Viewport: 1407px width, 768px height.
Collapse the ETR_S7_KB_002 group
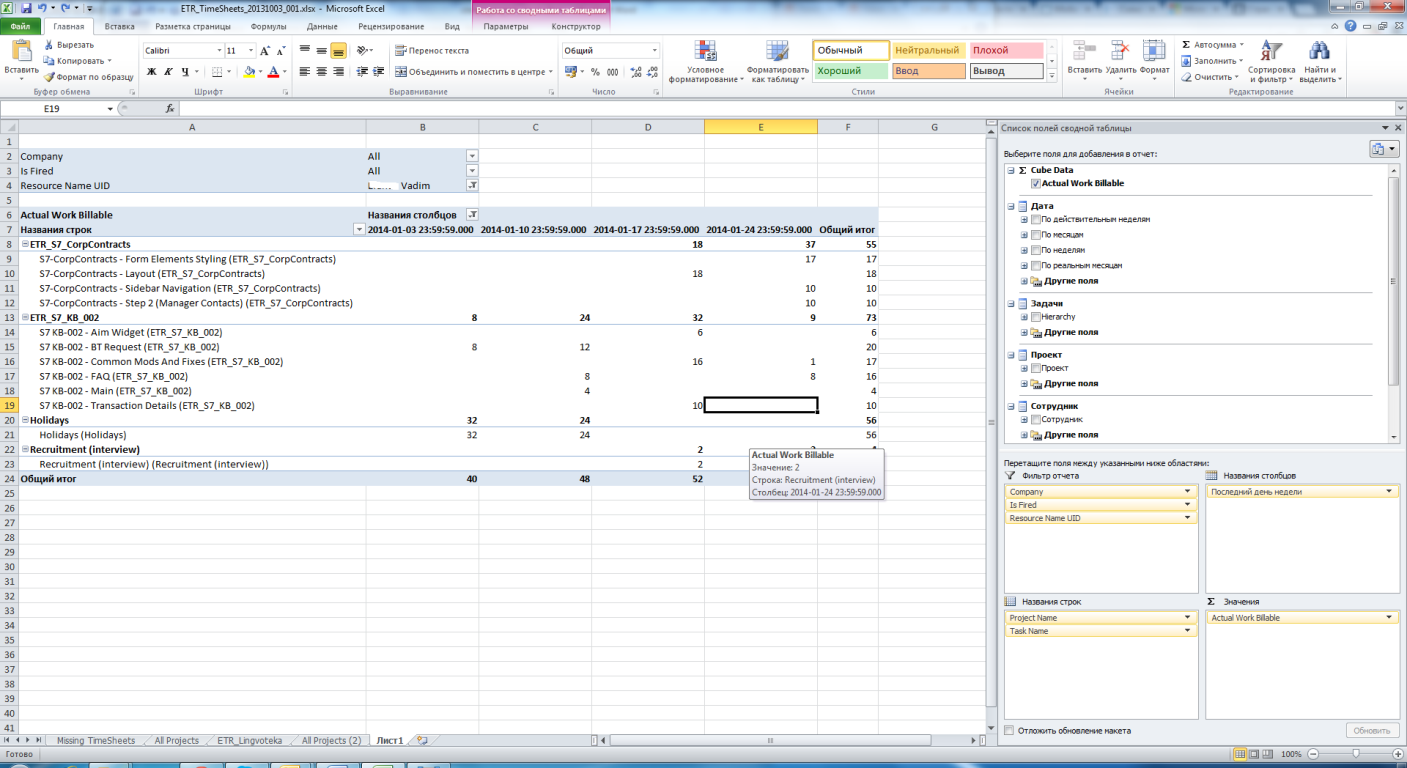[x=25, y=318]
